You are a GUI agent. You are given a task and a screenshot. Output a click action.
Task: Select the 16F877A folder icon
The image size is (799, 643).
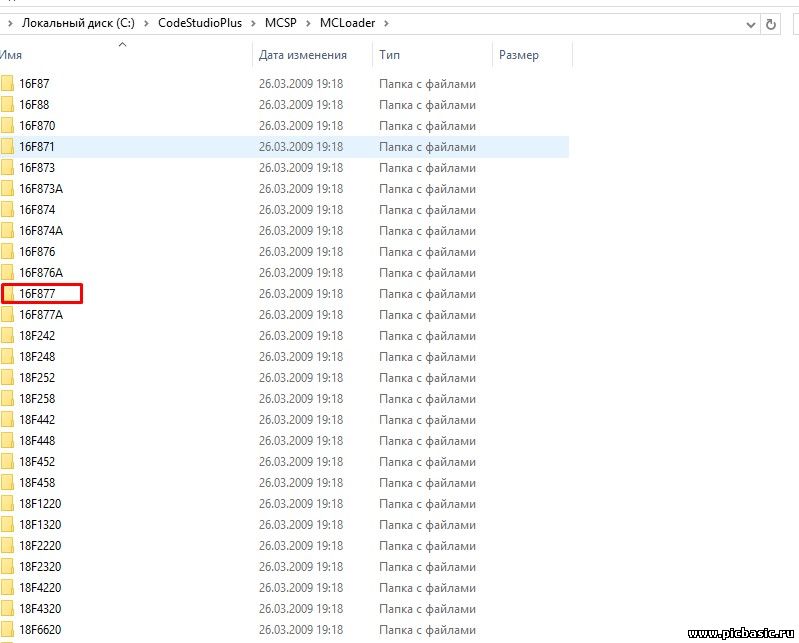(7, 315)
